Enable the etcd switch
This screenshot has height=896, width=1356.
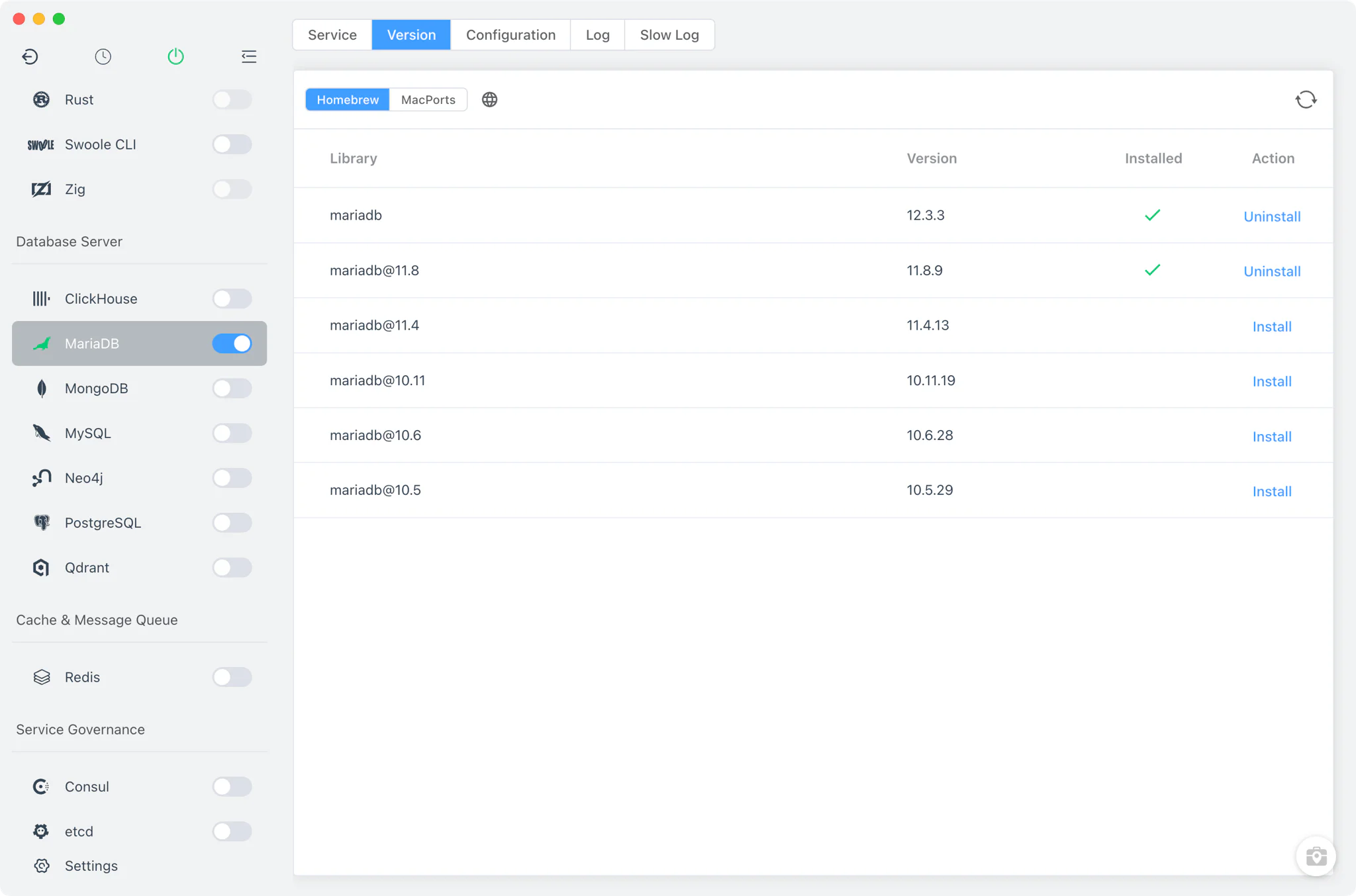pyautogui.click(x=232, y=831)
